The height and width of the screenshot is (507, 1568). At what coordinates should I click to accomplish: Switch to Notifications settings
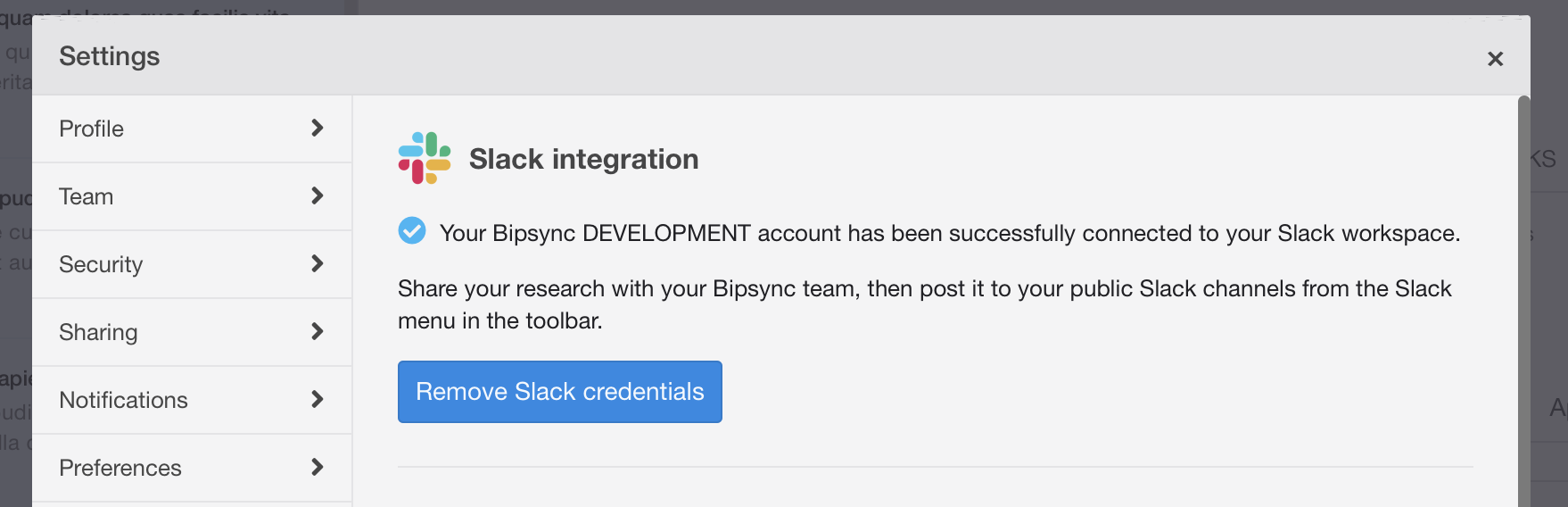point(192,400)
